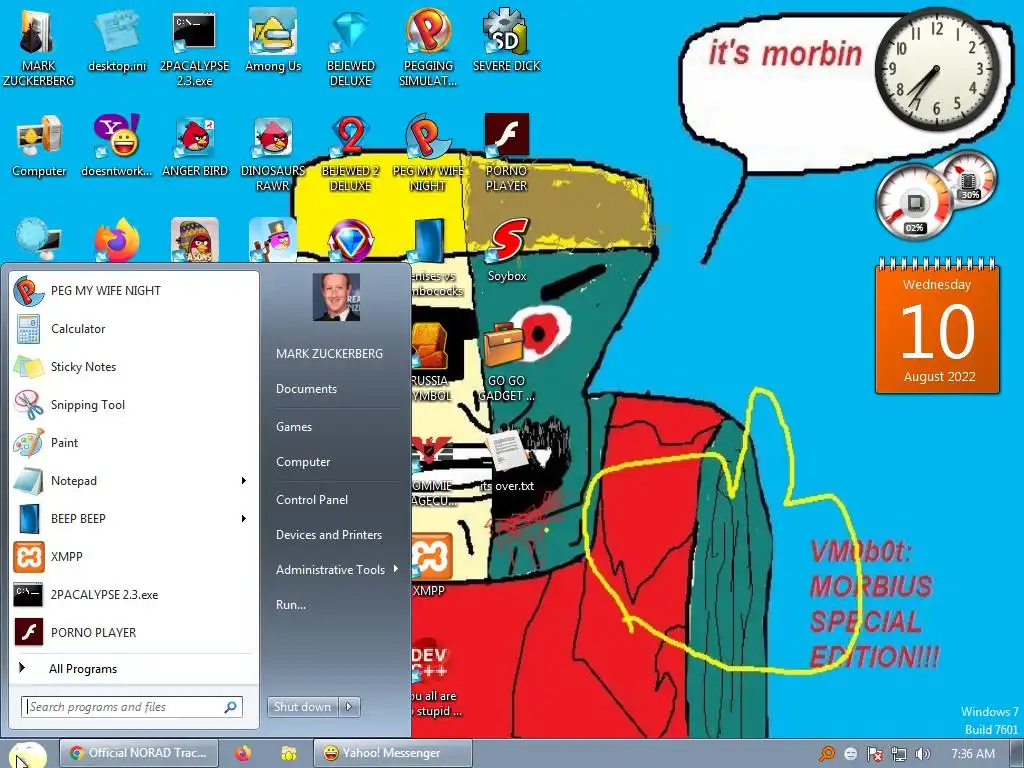The height and width of the screenshot is (768, 1024).
Task: Click the analog clock gadget
Action: pyautogui.click(x=936, y=68)
